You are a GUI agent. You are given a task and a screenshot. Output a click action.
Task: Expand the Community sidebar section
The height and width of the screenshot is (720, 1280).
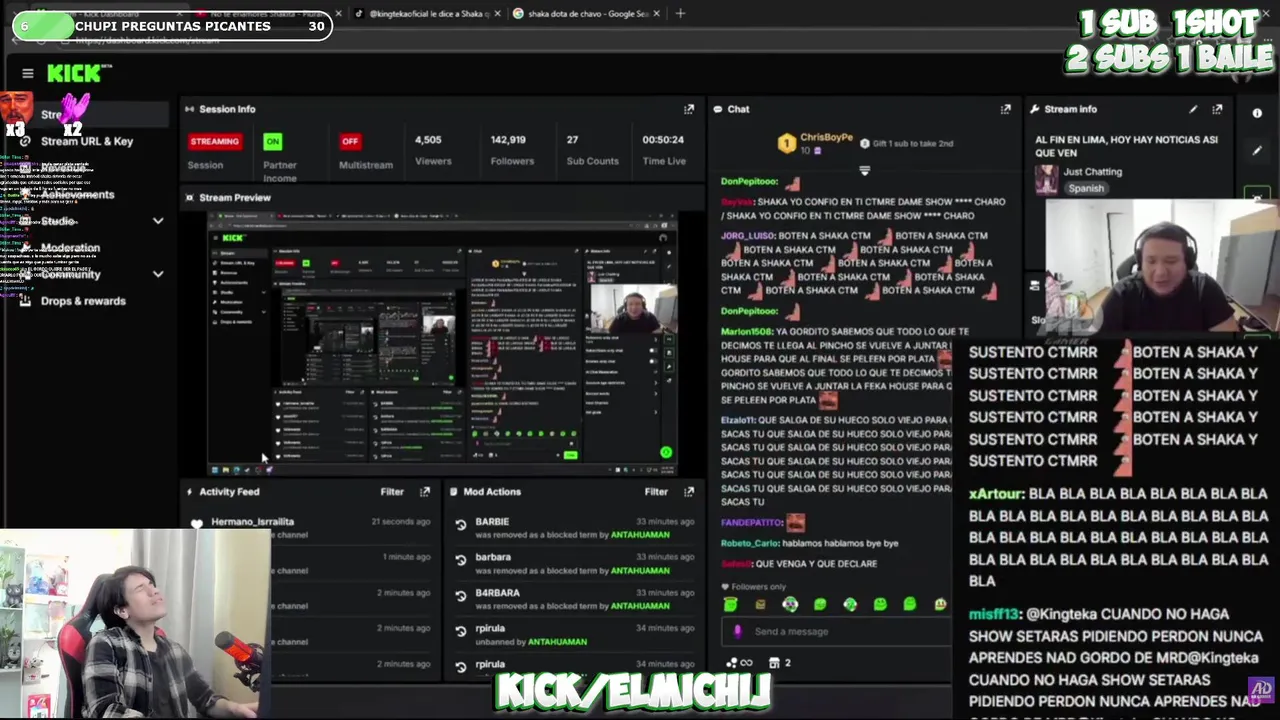pyautogui.click(x=158, y=274)
